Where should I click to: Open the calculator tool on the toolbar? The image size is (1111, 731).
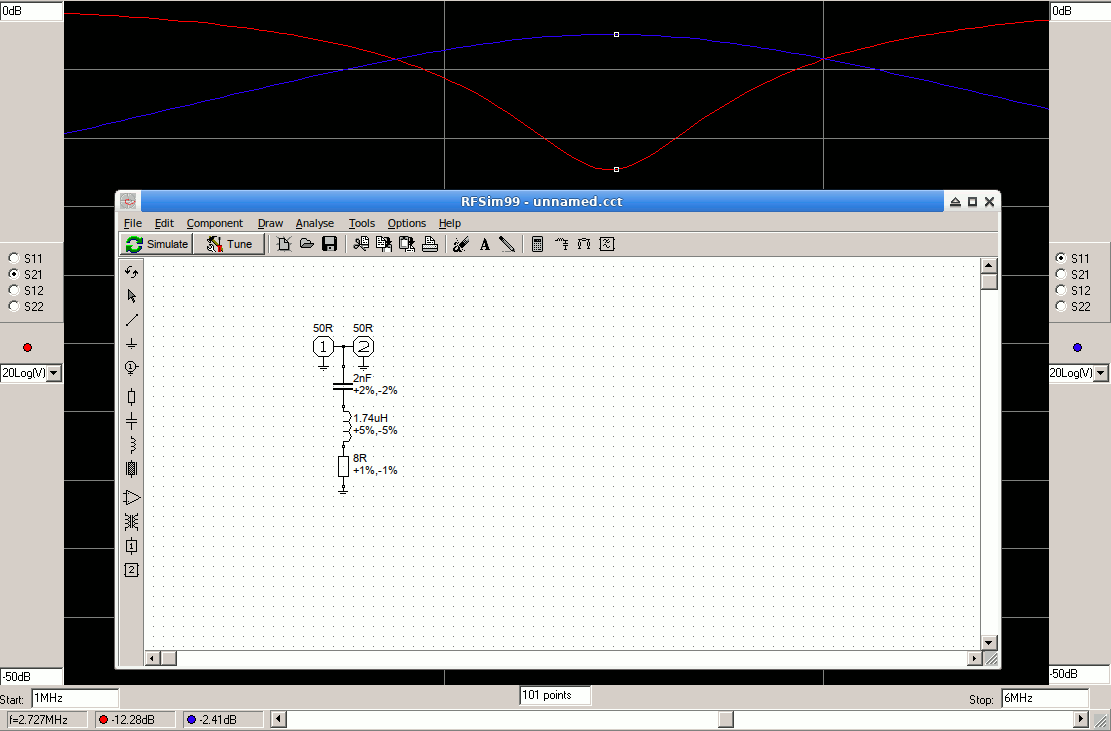pos(537,243)
